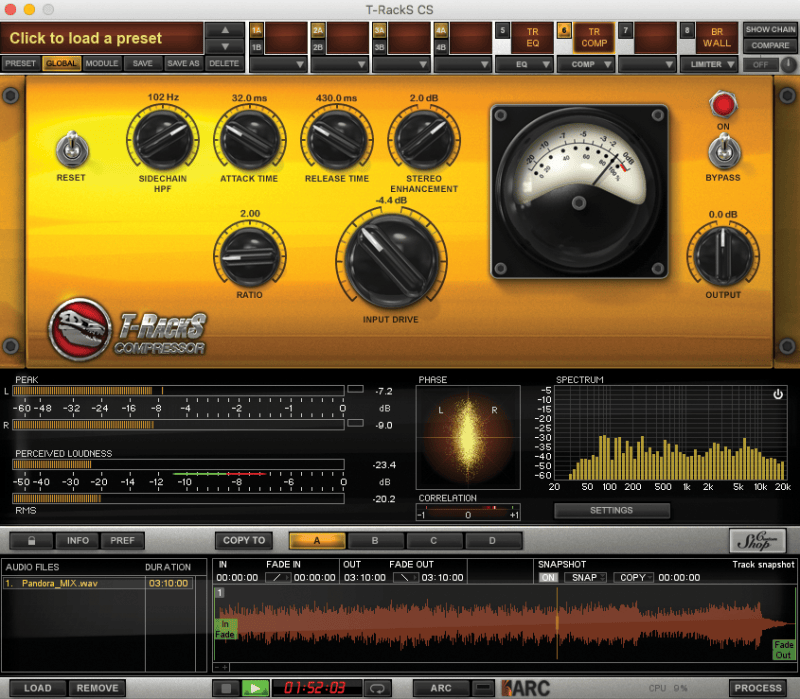The width and height of the screenshot is (800, 699).
Task: Open slot 3 module dropdown
Action: 401,64
